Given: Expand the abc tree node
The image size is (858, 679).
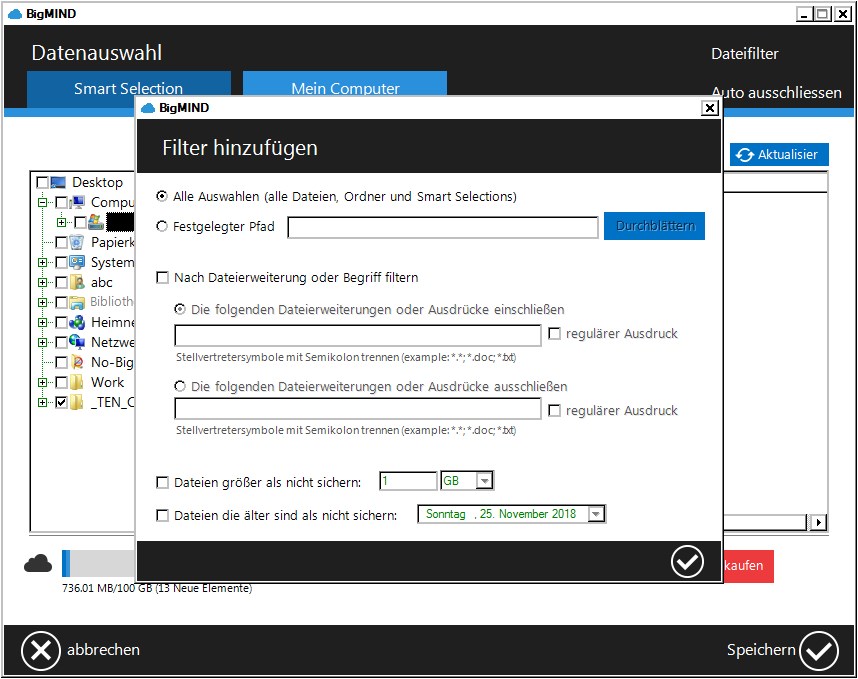Looking at the screenshot, I should [42, 282].
